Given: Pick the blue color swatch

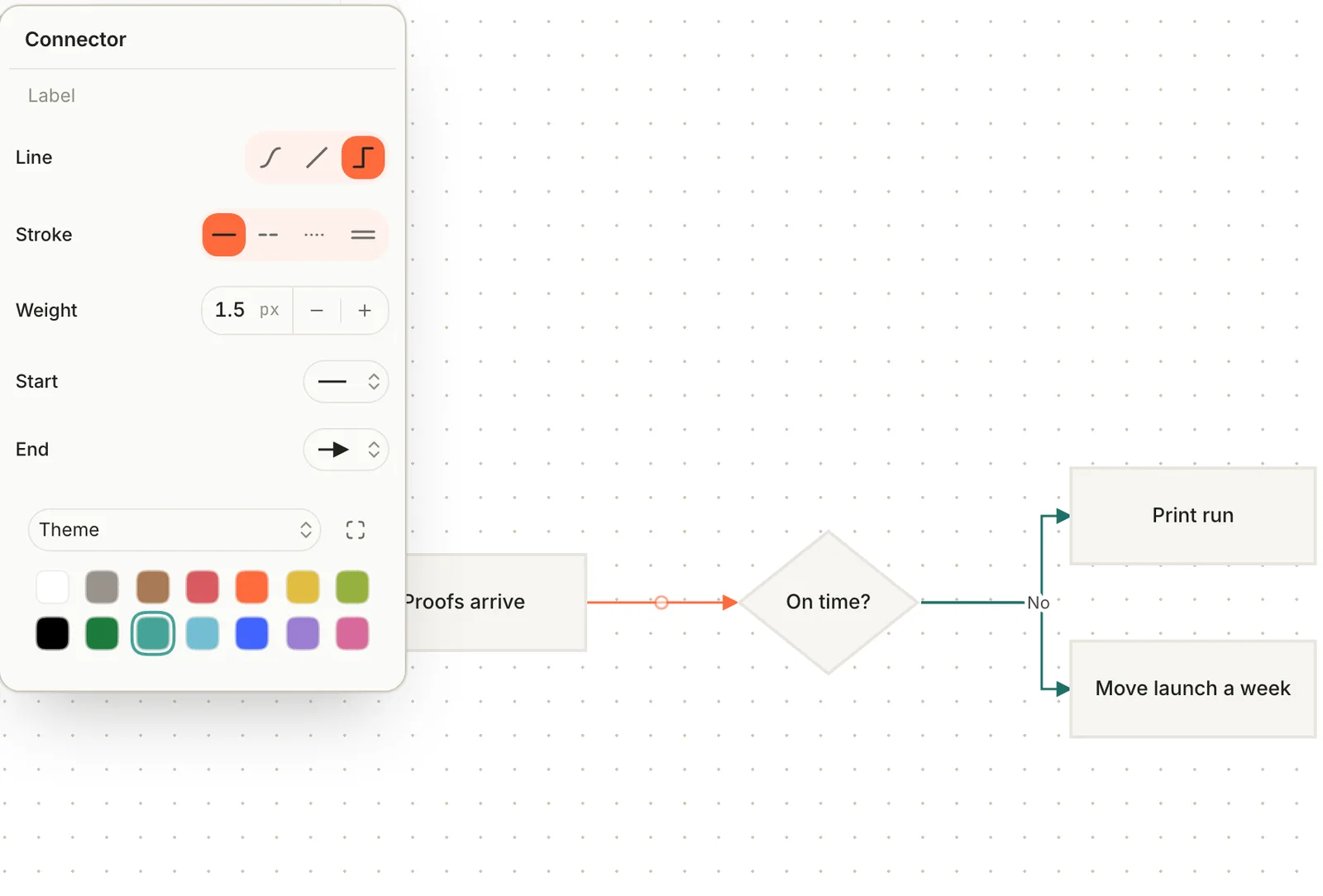Looking at the screenshot, I should tap(252, 634).
